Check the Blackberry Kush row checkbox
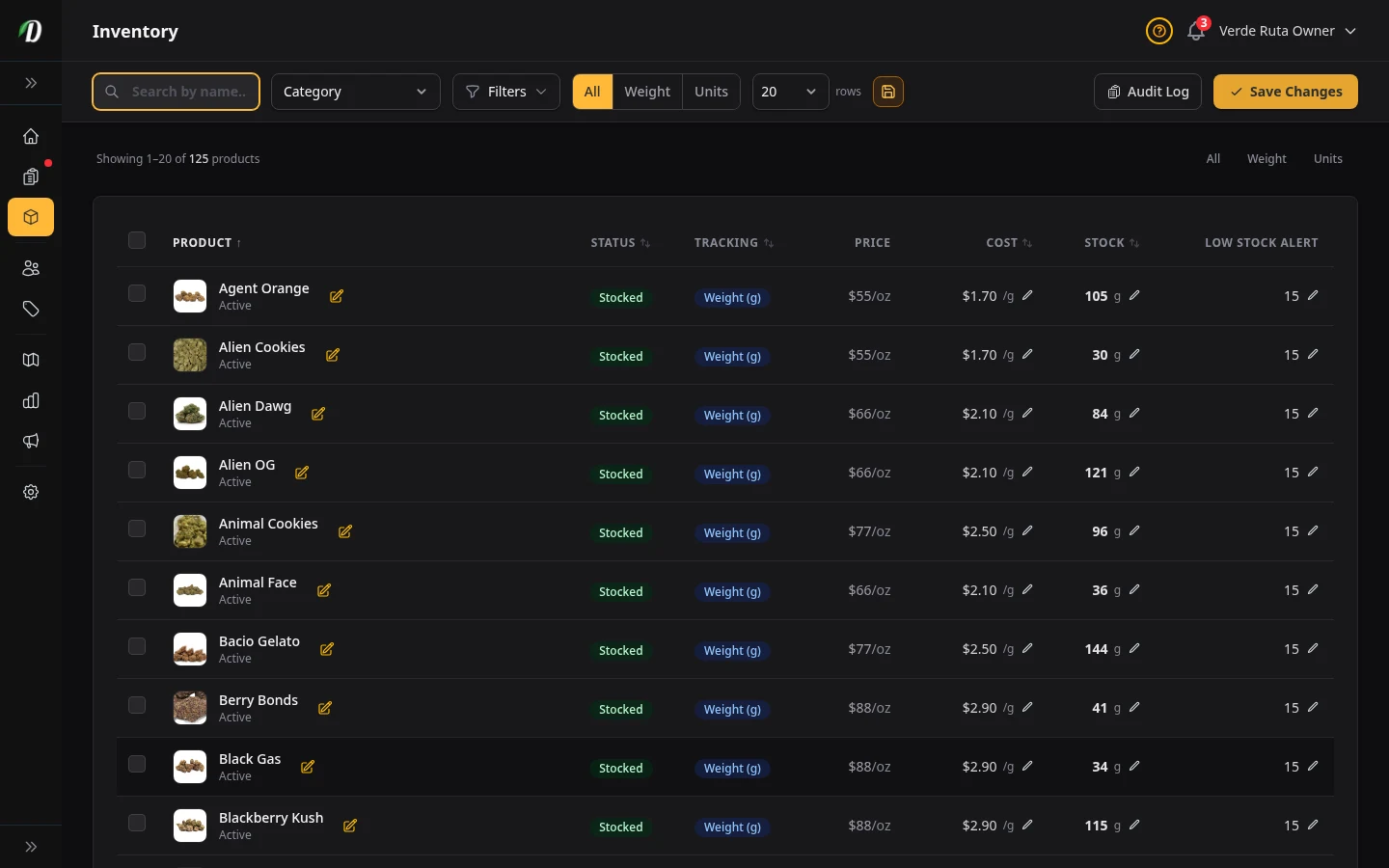The image size is (1389, 868). click(137, 824)
